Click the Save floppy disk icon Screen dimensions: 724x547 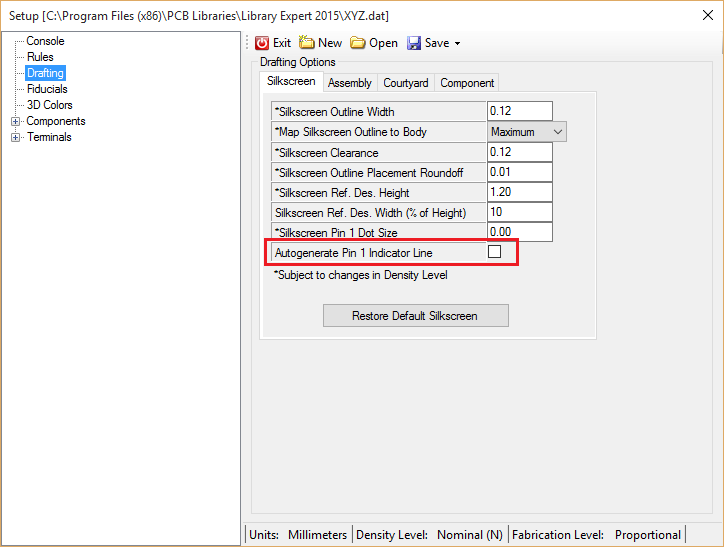tap(414, 43)
